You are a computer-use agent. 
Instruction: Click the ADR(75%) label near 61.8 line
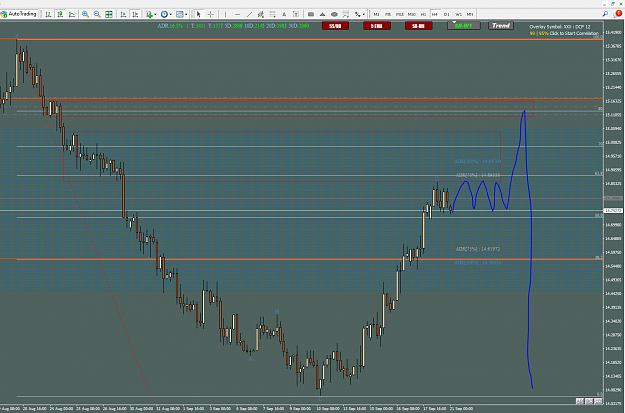[478, 175]
